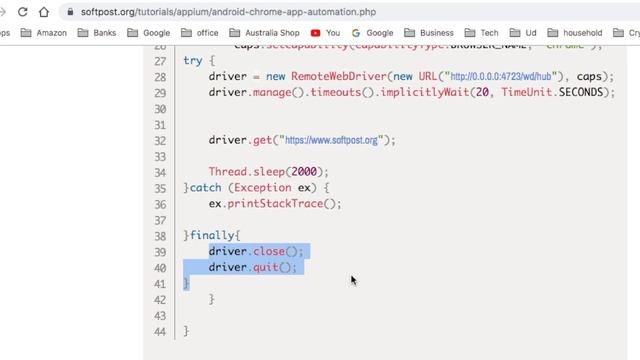This screenshot has width=640, height=360.
Task: Open the Tech bookmarks folder
Action: (482, 33)
